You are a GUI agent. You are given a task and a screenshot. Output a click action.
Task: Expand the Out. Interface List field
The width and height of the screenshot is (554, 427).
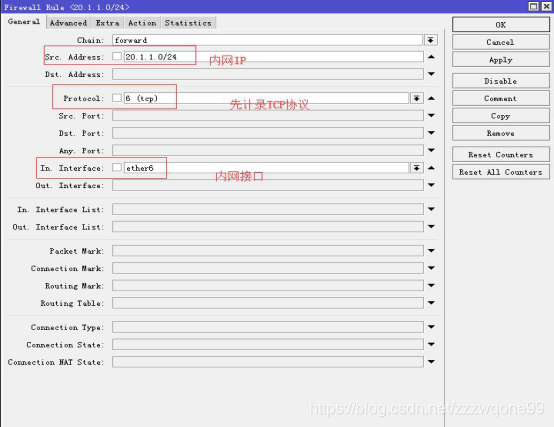(x=431, y=226)
